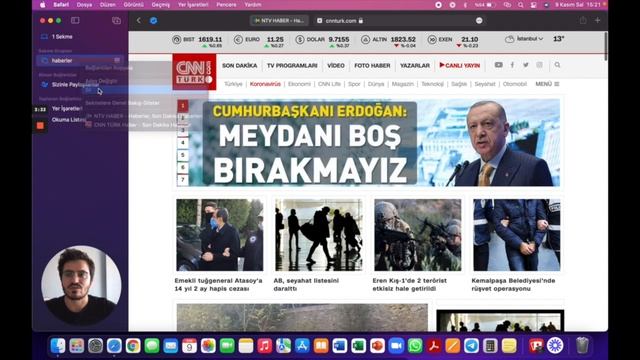Select headline slide number 7
The width and height of the screenshot is (640, 360).
click(183, 180)
